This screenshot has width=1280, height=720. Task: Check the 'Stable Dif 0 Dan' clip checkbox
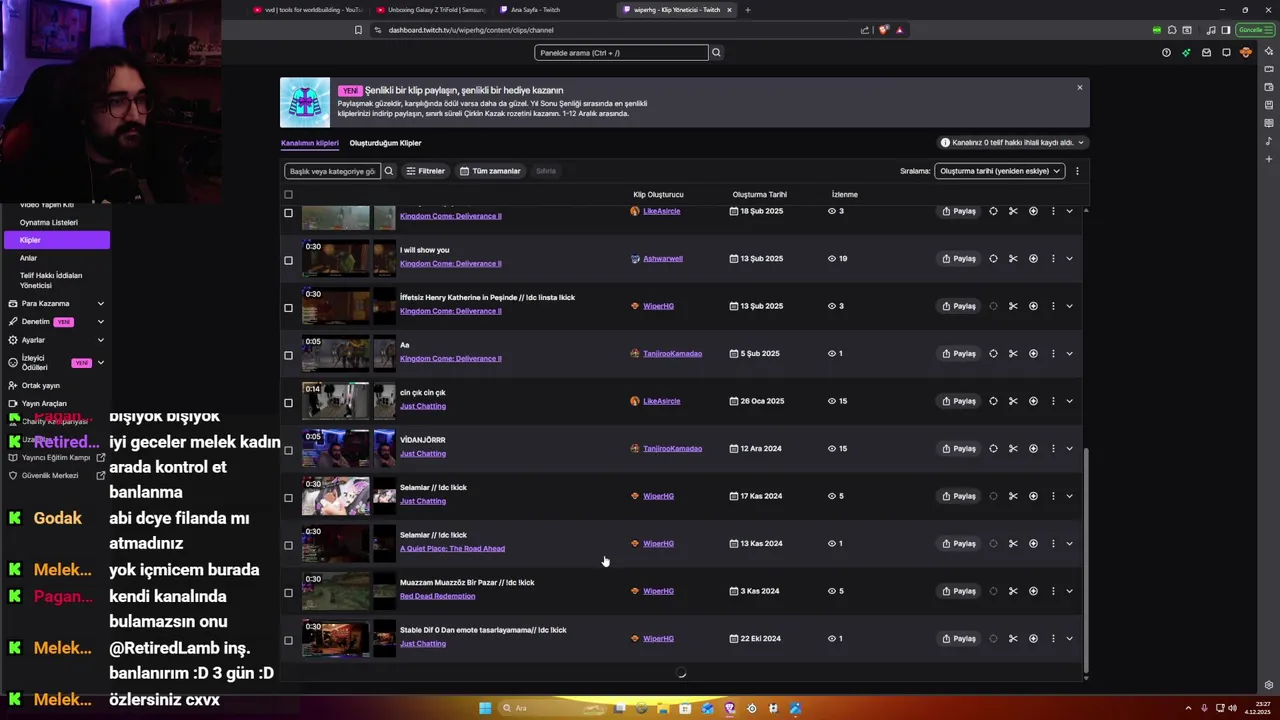point(288,640)
